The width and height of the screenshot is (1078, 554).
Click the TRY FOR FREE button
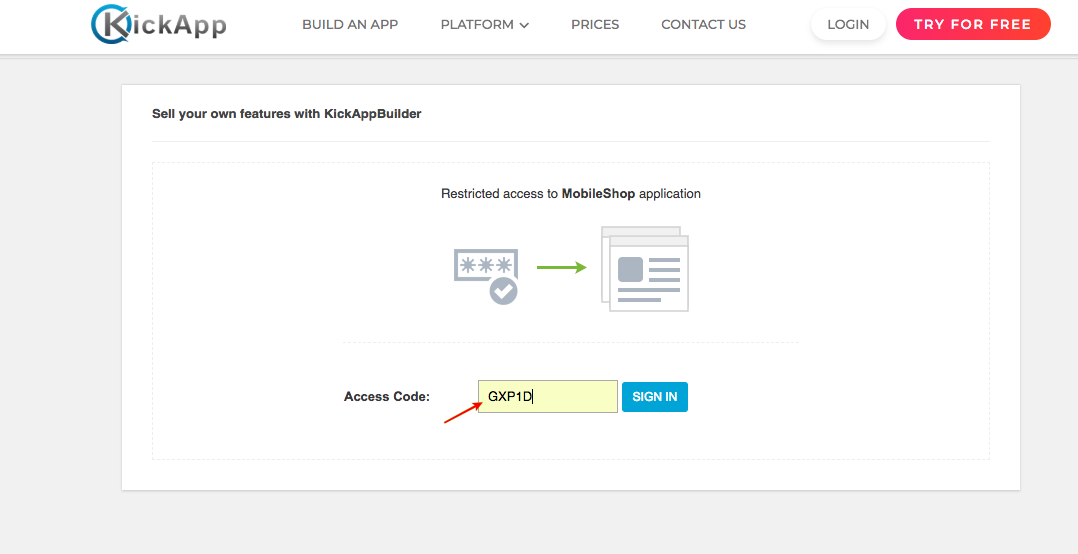pyautogui.click(x=973, y=24)
